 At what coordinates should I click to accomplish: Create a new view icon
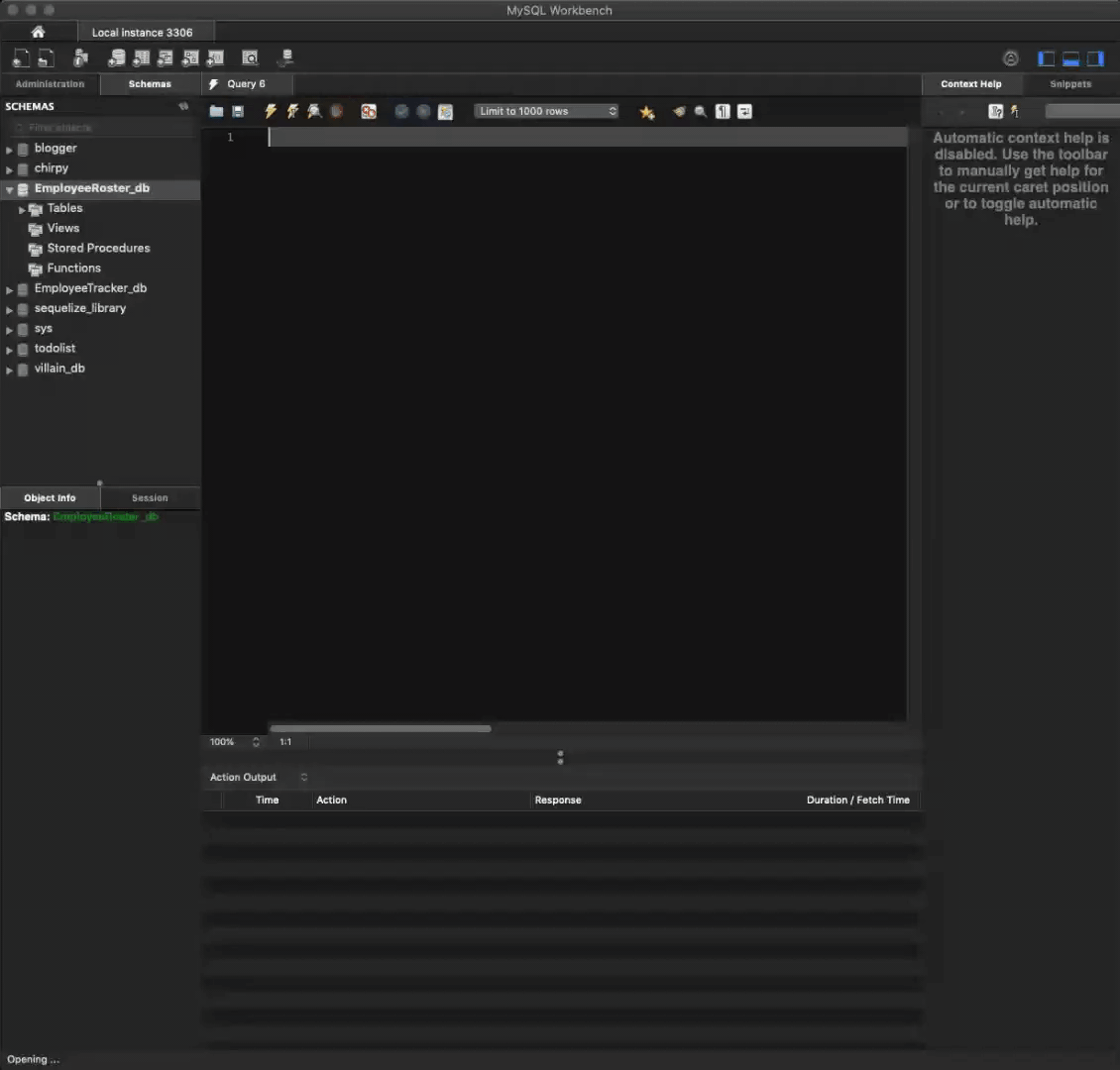[x=165, y=57]
